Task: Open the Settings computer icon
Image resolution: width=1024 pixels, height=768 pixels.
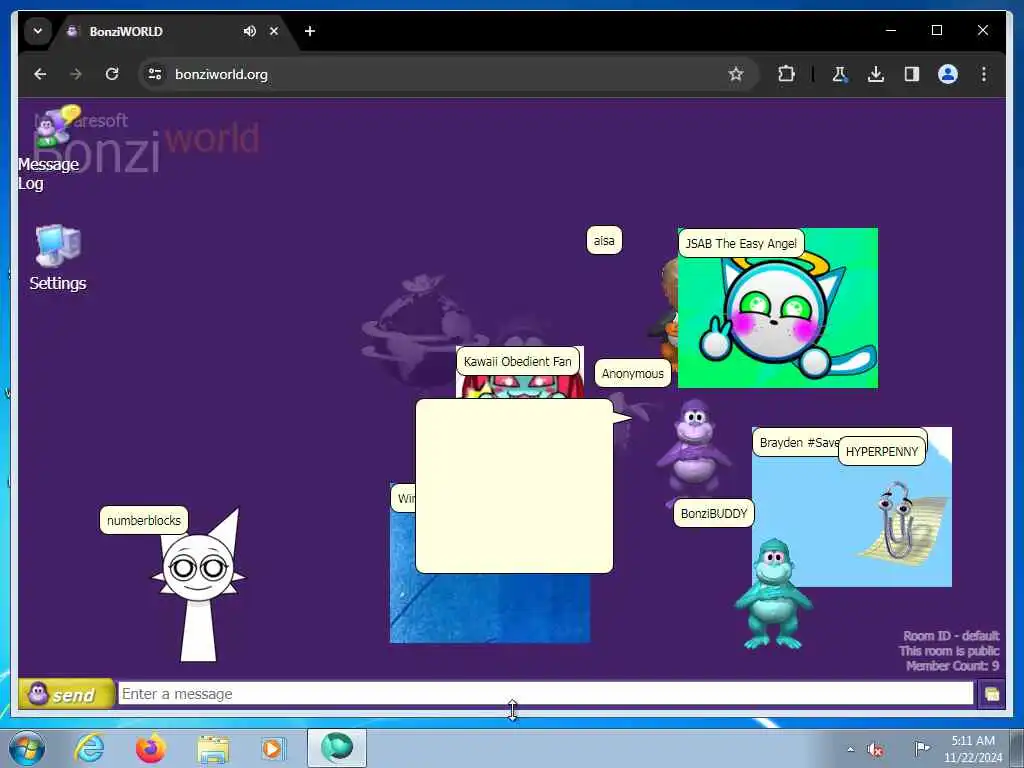Action: tap(57, 257)
